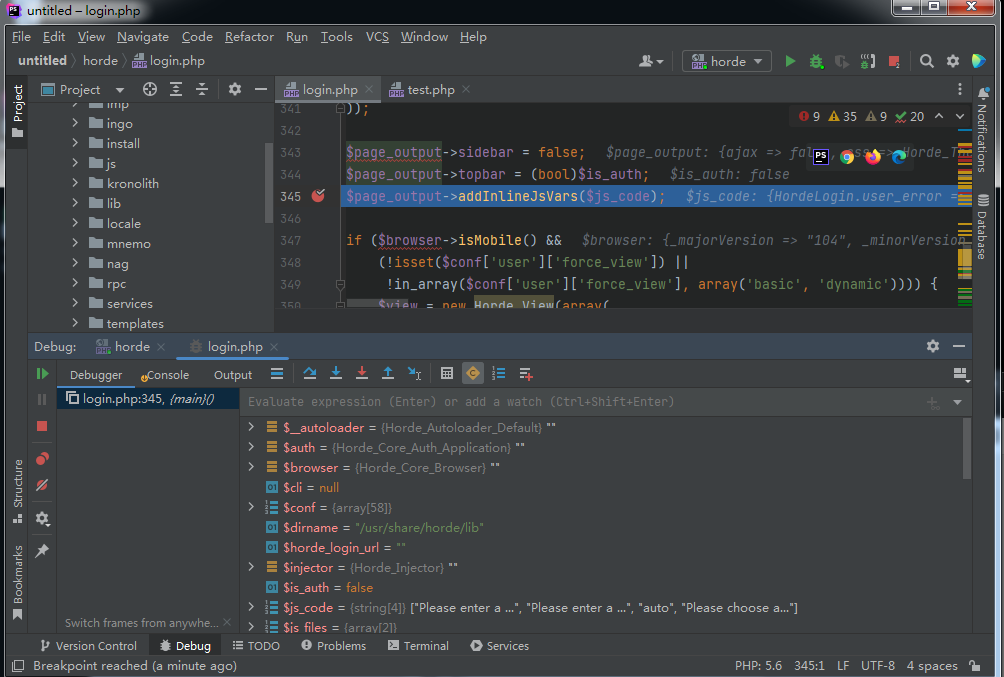This screenshot has height=677, width=1004.
Task: Open debug sidebar settings gear
Action: pyautogui.click(x=42, y=518)
